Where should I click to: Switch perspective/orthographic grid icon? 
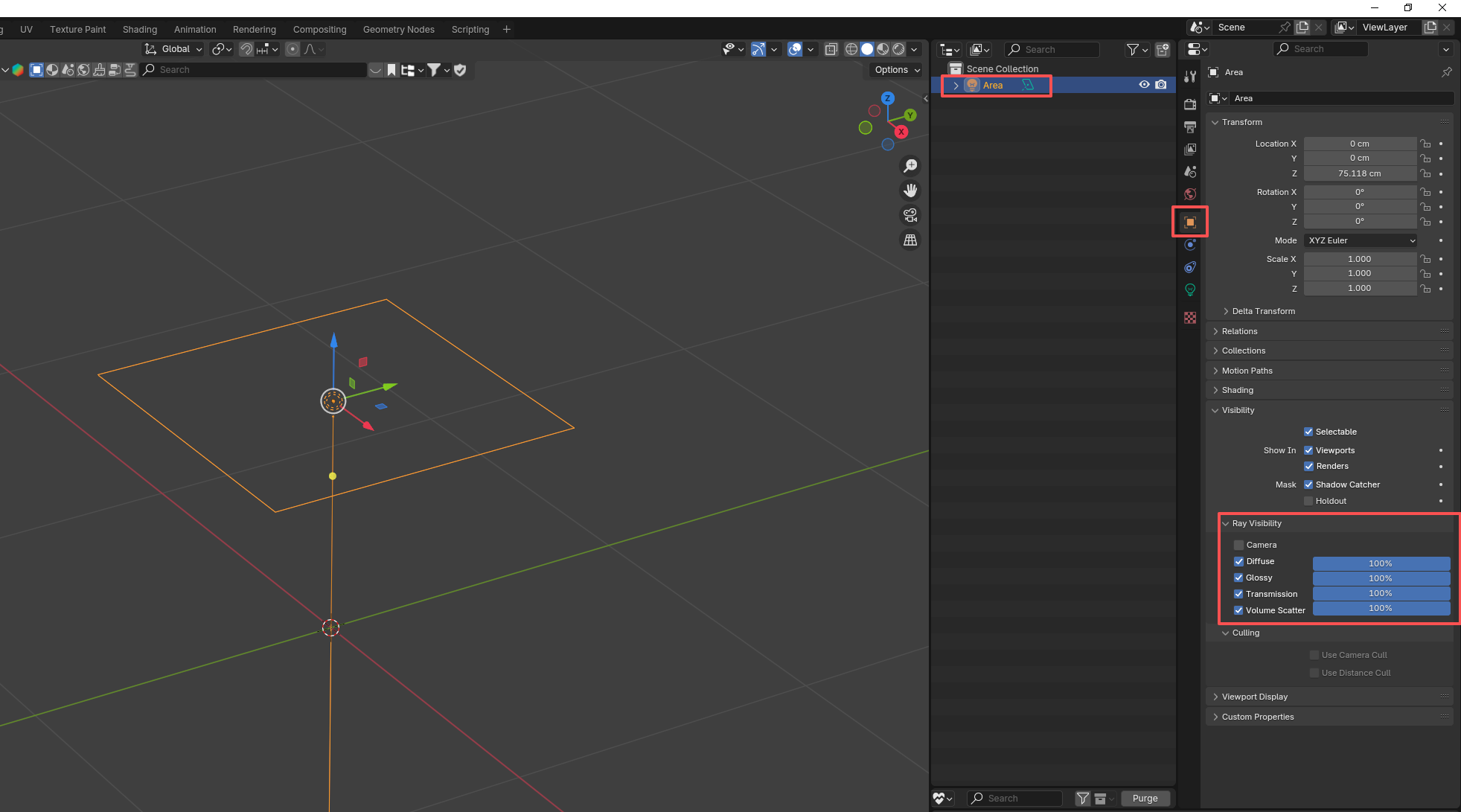[910, 240]
